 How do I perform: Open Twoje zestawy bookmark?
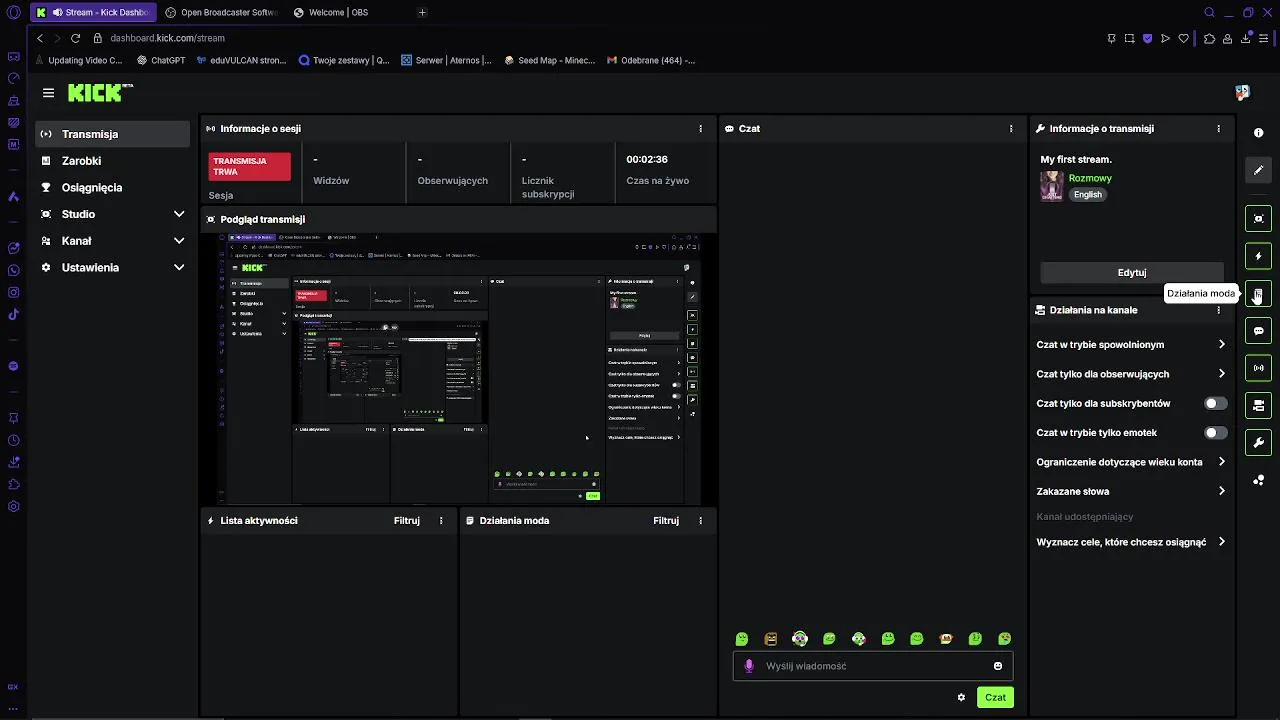point(345,60)
